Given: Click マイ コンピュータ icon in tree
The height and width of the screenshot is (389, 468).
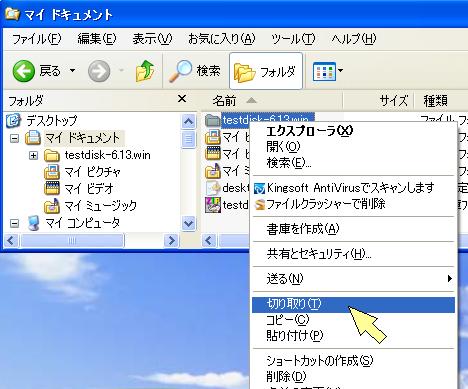Looking at the screenshot, I should [x=33, y=223].
